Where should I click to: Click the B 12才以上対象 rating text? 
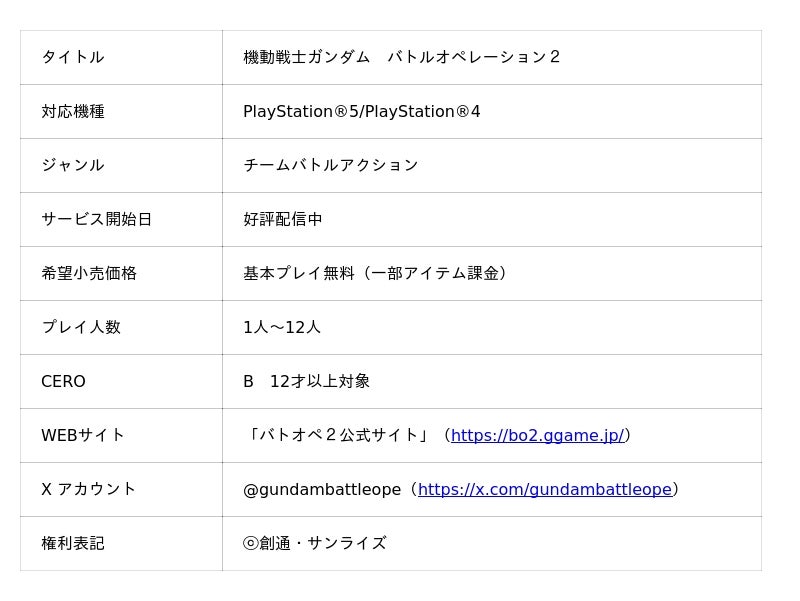tap(306, 381)
